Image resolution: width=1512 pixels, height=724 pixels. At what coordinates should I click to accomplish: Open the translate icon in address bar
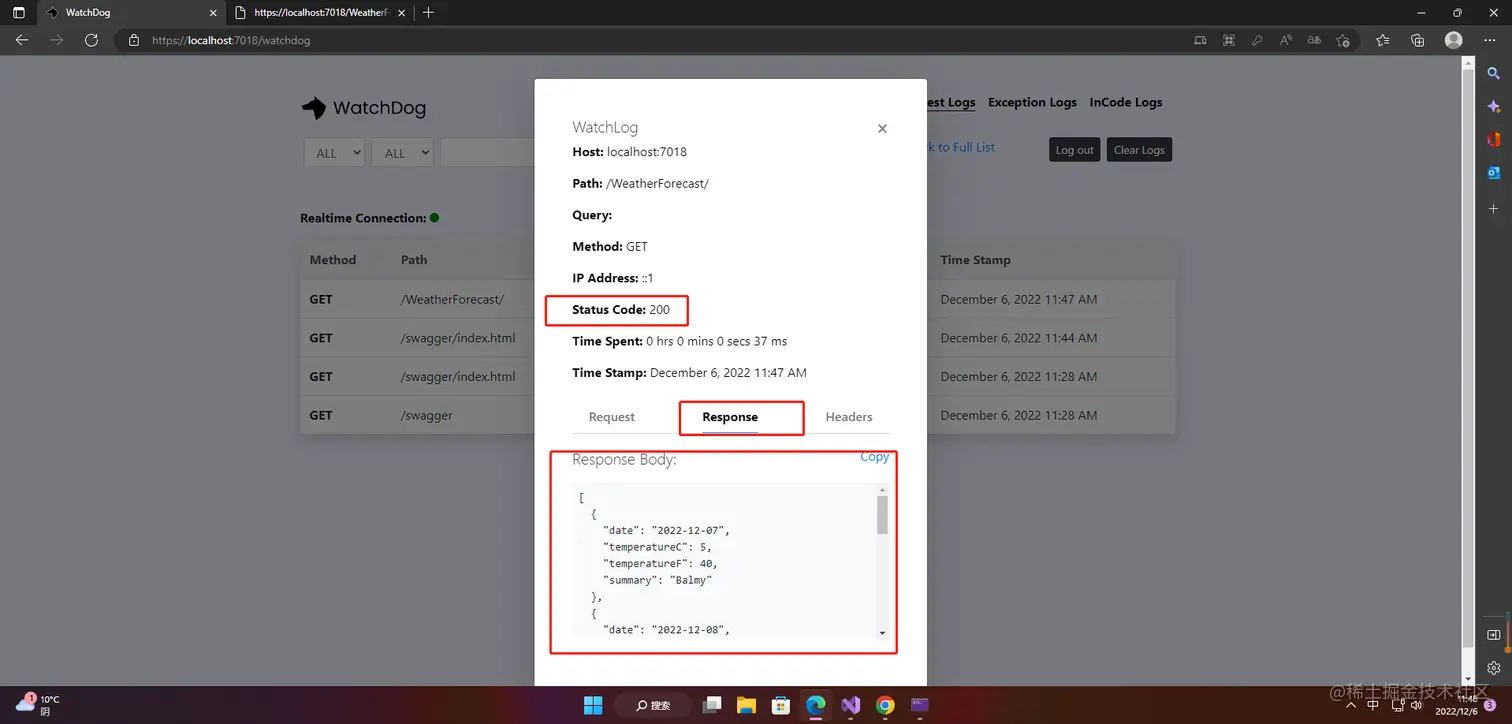click(x=1314, y=40)
